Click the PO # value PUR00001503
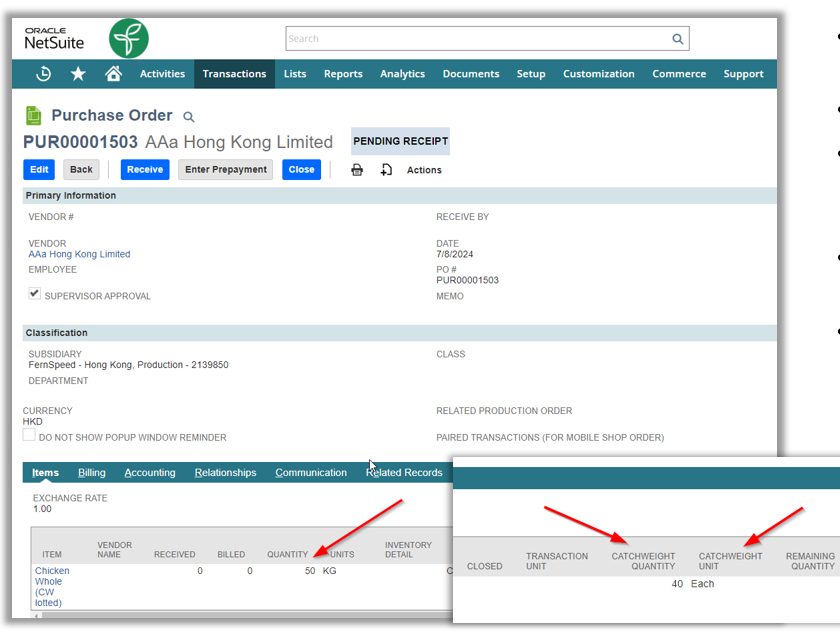The width and height of the screenshot is (840, 637). 467,280
